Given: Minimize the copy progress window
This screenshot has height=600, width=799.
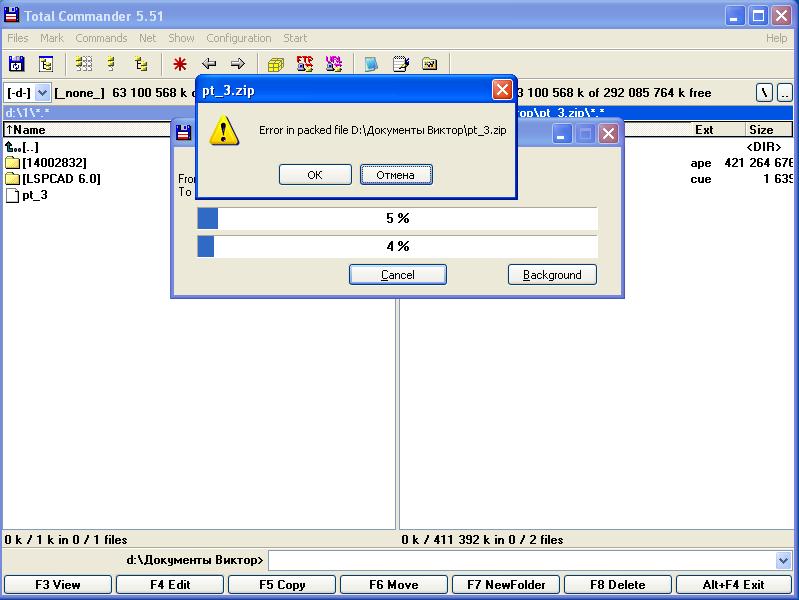Looking at the screenshot, I should point(562,135).
